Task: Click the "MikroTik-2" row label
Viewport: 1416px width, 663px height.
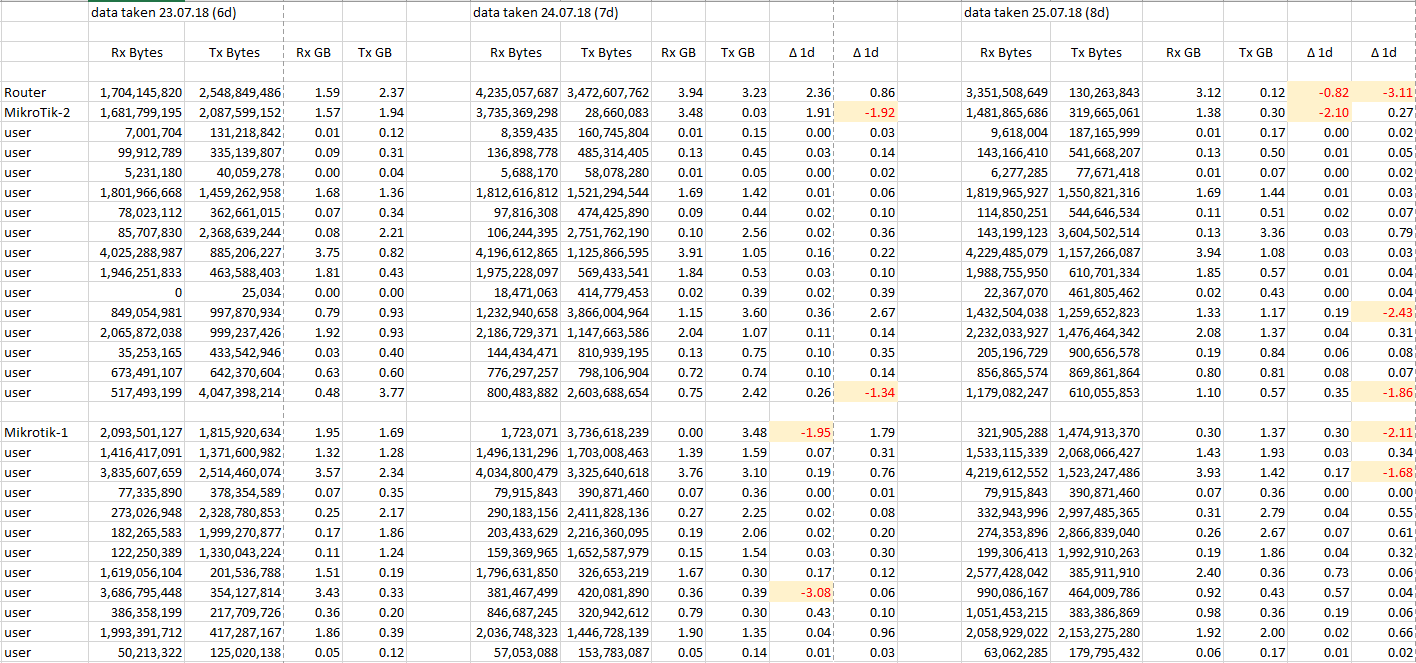Action: (x=36, y=112)
